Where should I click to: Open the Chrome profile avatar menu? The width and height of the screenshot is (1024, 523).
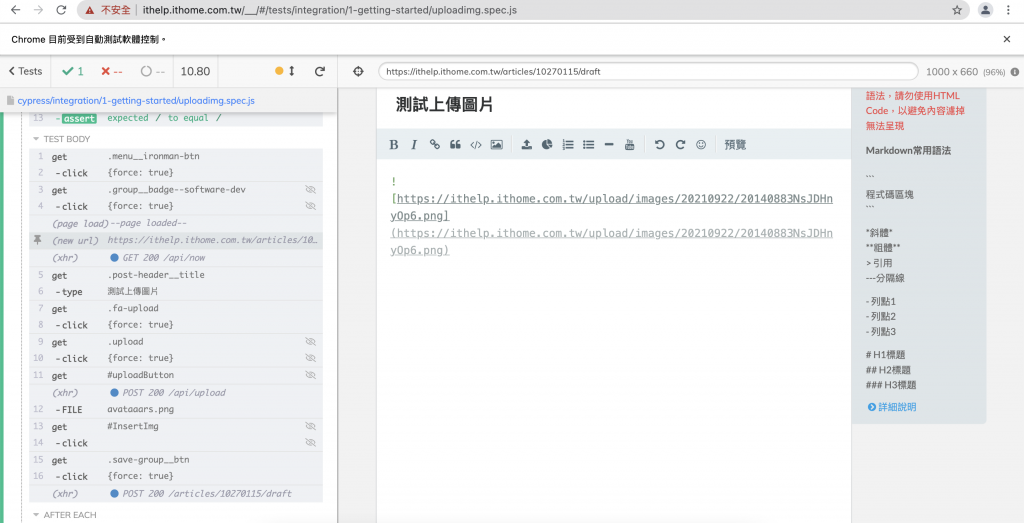point(985,10)
